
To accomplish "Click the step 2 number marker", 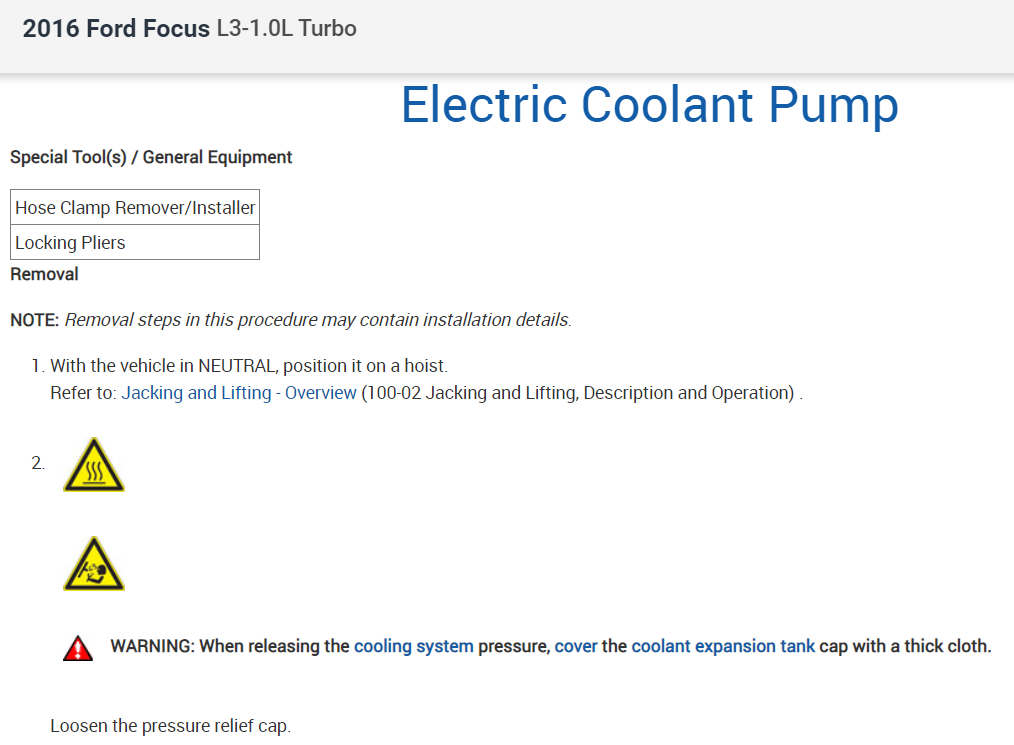I will click(x=38, y=463).
